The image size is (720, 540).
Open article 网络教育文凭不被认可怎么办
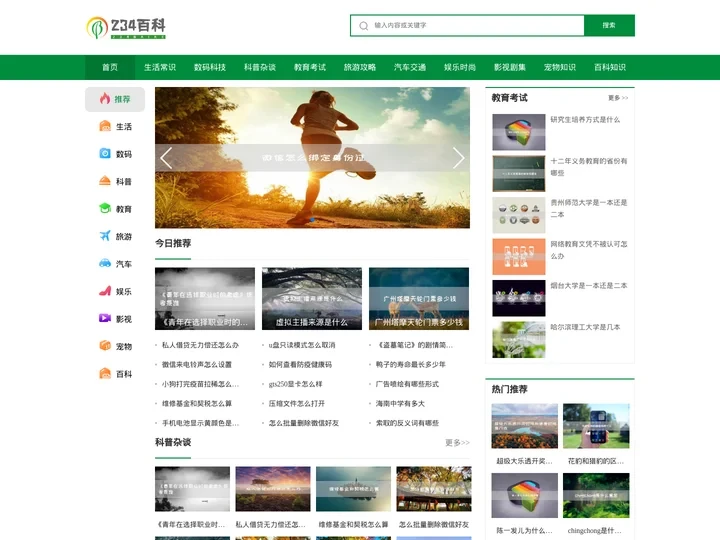pyautogui.click(x=589, y=250)
